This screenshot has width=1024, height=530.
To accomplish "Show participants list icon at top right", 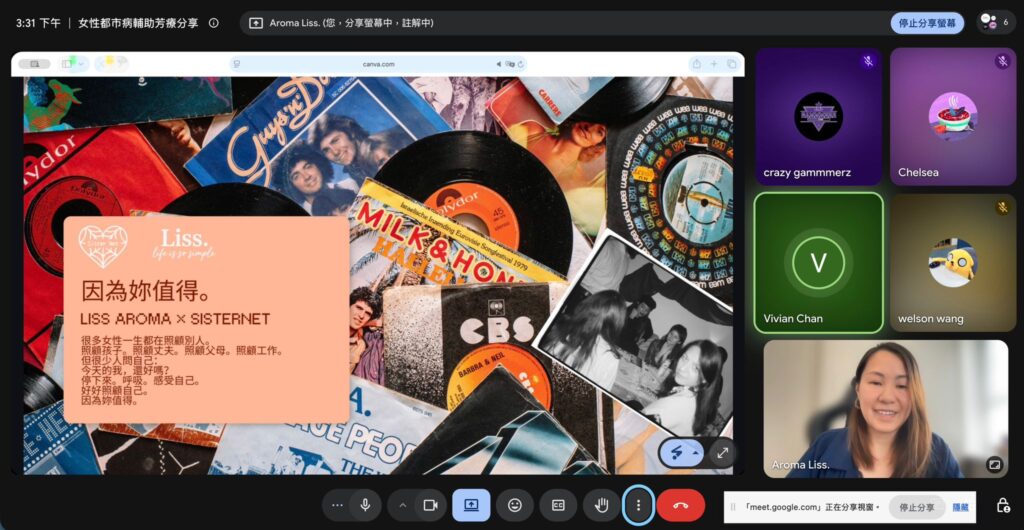I will point(996,23).
